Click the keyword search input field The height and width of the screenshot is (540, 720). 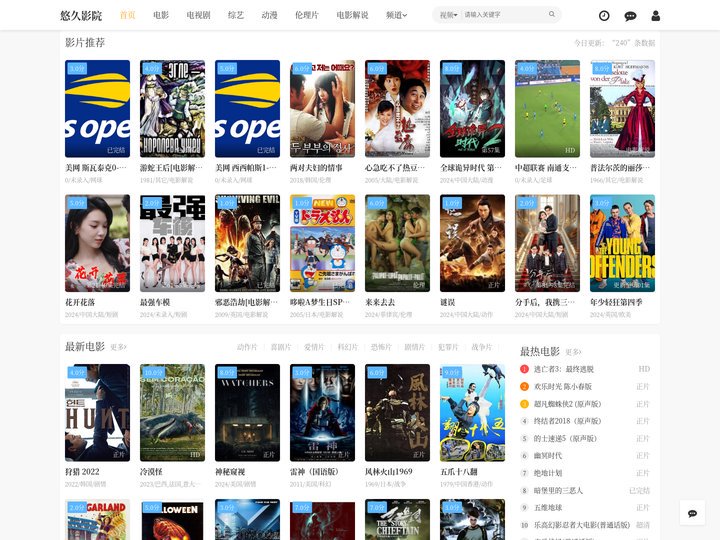505,15
